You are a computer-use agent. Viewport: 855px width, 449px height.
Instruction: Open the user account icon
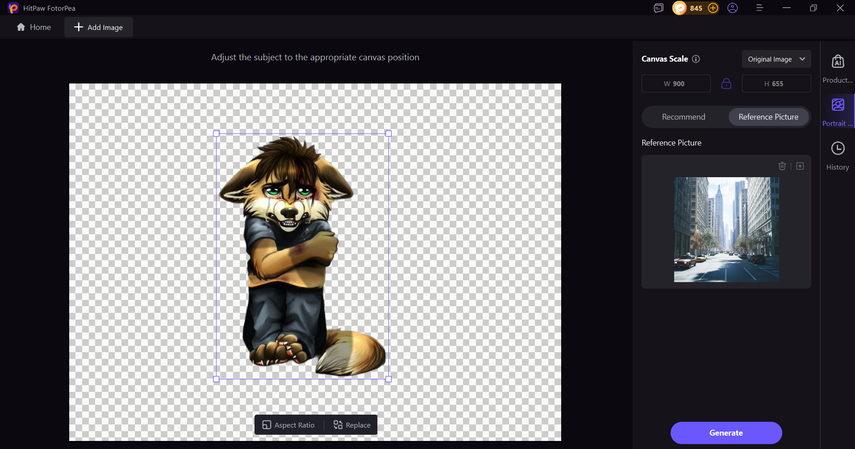(x=732, y=8)
